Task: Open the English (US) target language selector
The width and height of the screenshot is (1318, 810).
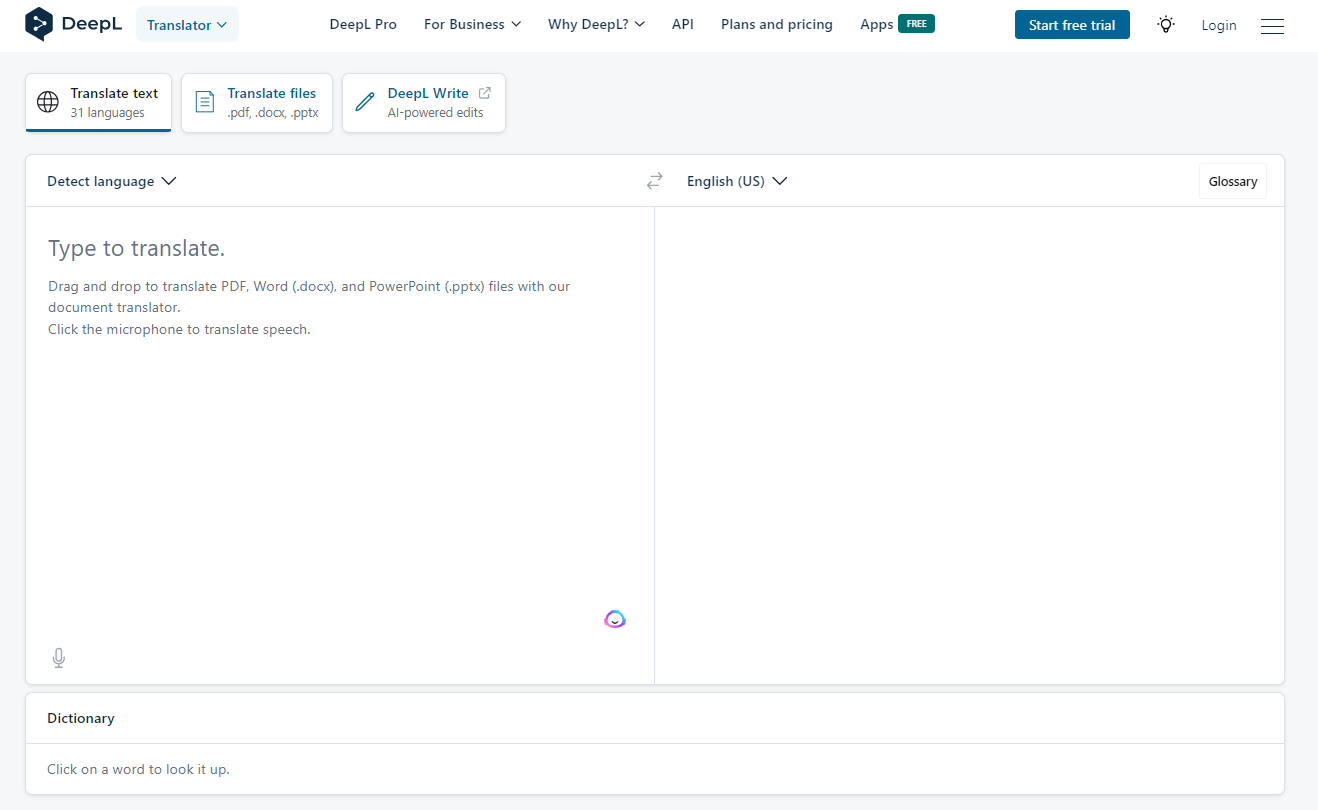Action: point(737,181)
